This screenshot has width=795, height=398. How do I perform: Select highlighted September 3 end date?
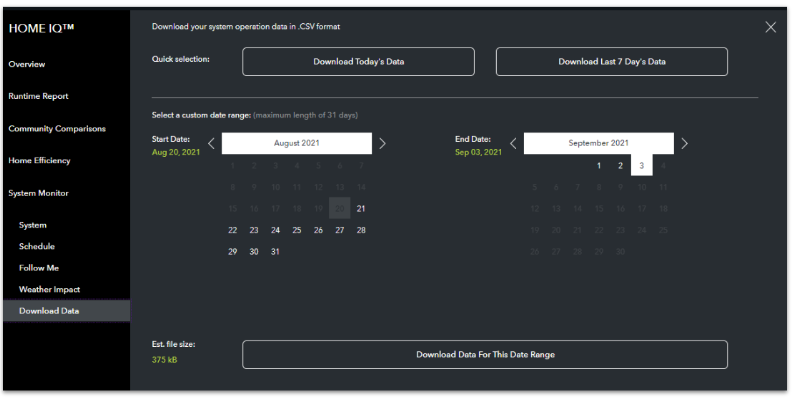pos(641,165)
